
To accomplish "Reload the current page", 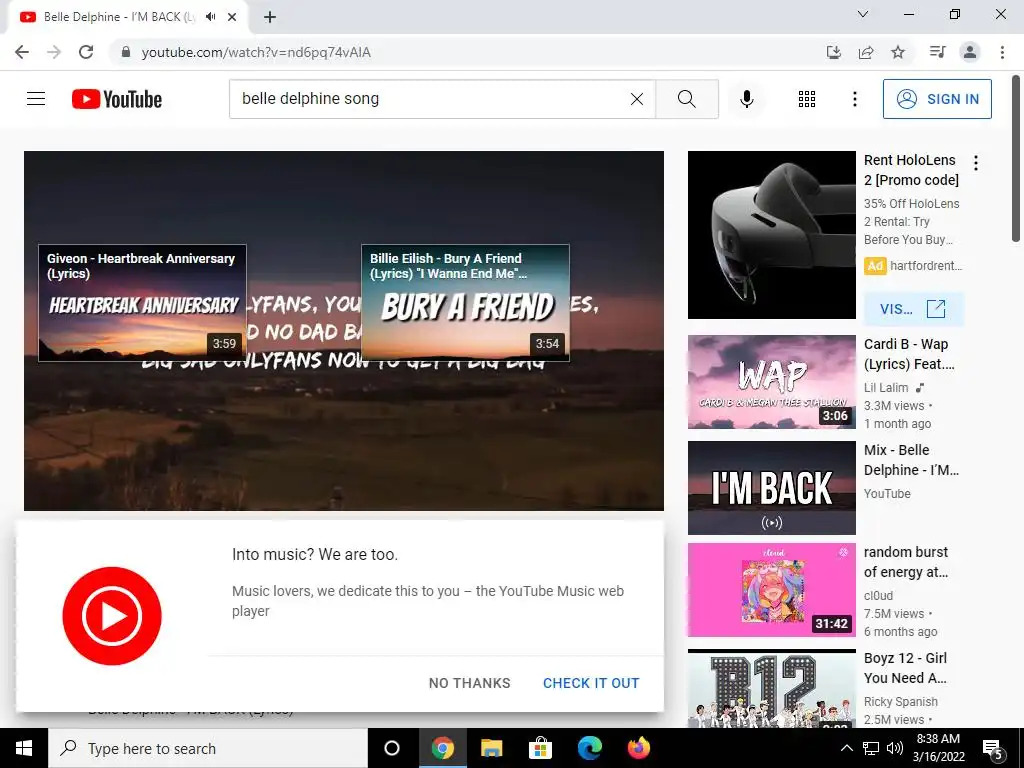I will [86, 52].
